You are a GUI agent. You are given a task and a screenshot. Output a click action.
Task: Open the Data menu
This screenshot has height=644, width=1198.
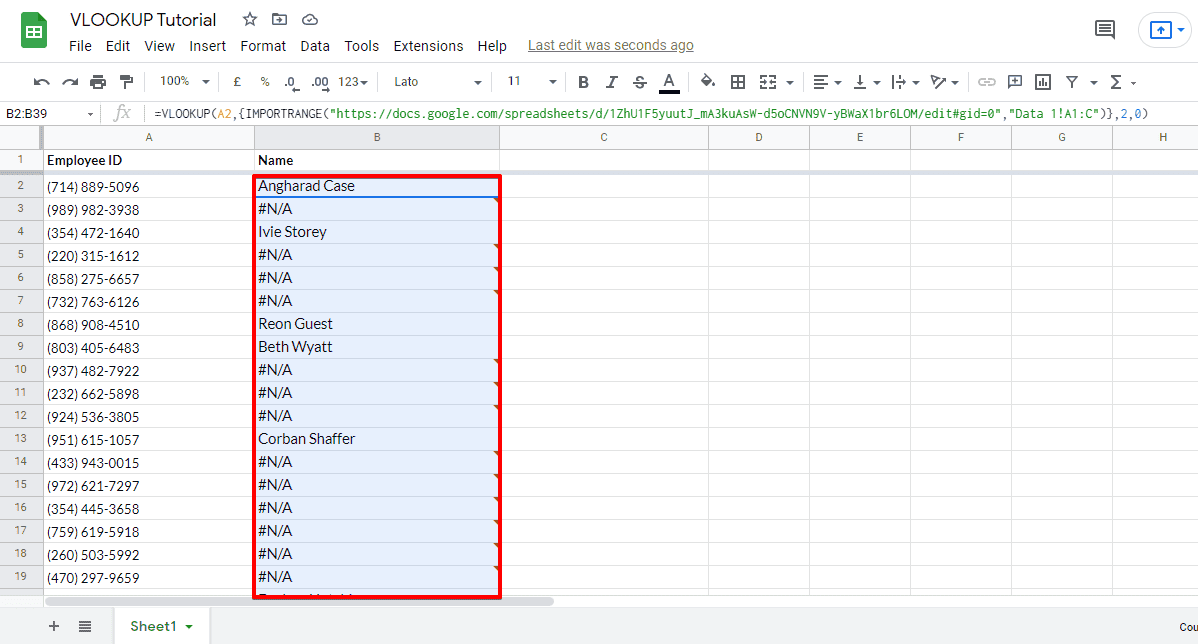[315, 45]
